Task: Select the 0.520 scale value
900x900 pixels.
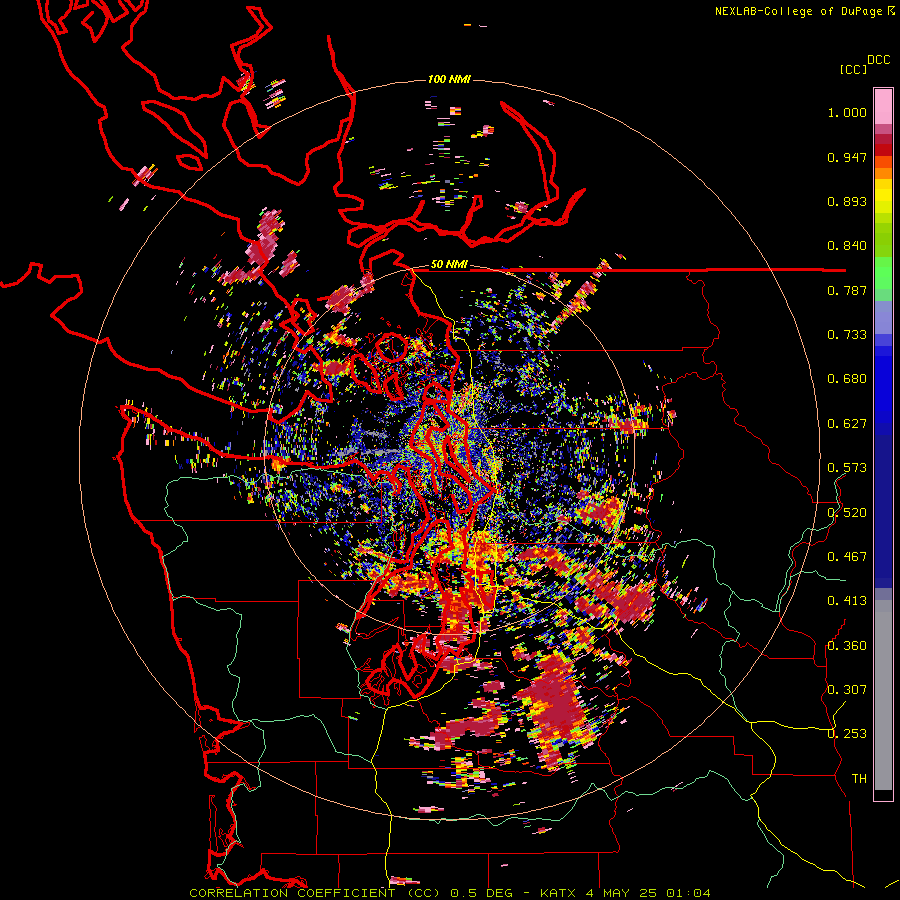Action: (x=847, y=513)
